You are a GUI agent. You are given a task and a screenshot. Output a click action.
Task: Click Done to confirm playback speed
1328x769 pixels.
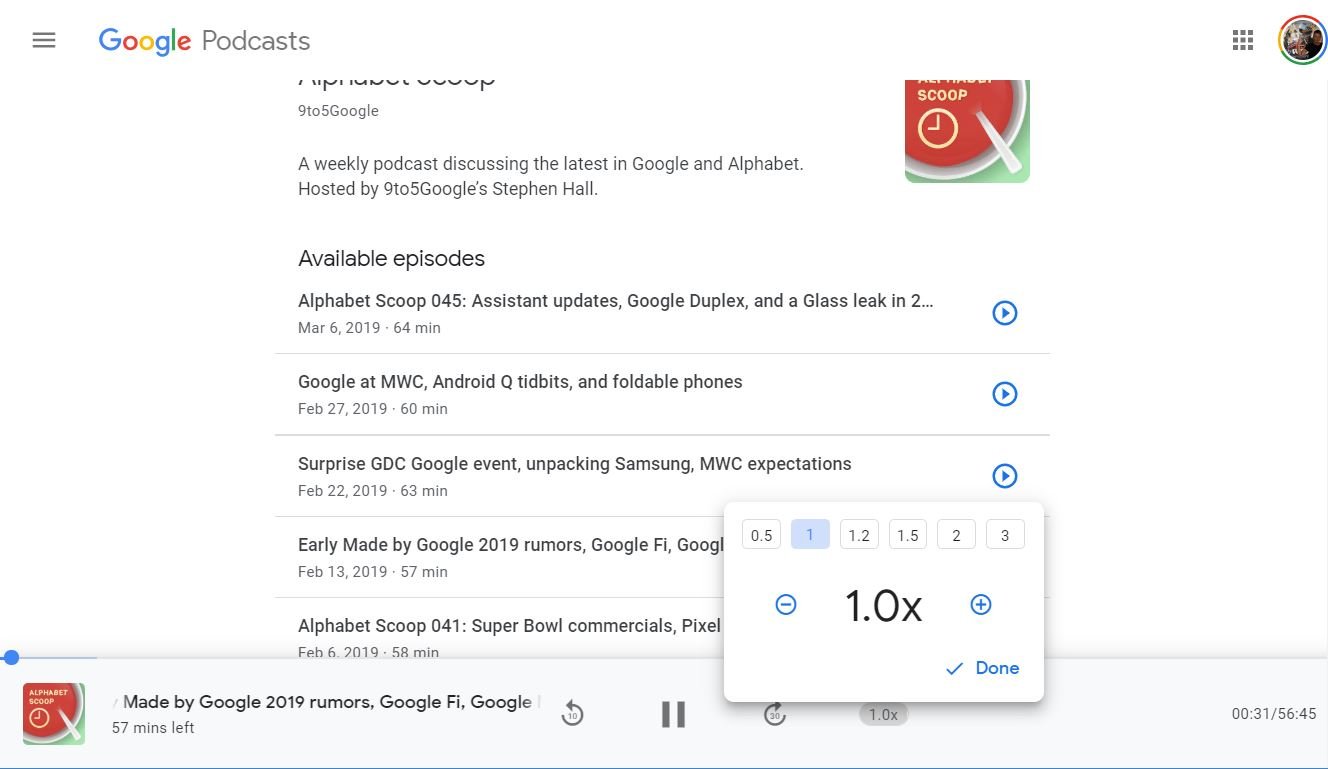click(x=983, y=668)
